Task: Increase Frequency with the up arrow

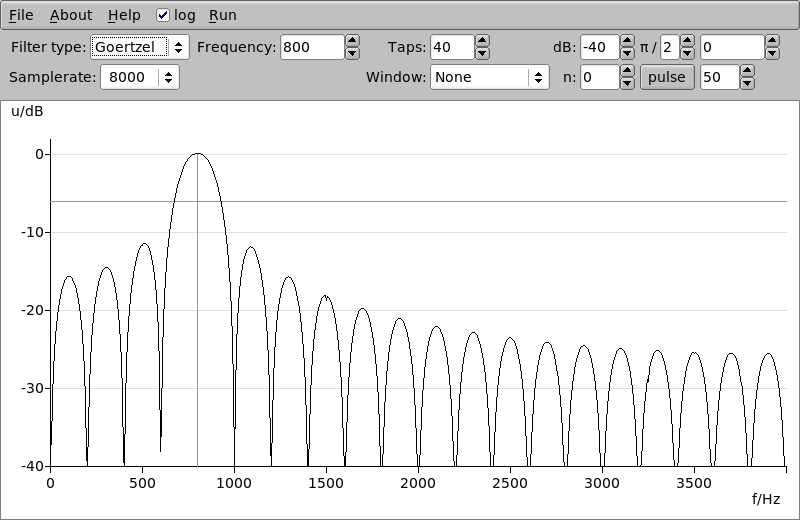Action: click(x=352, y=41)
